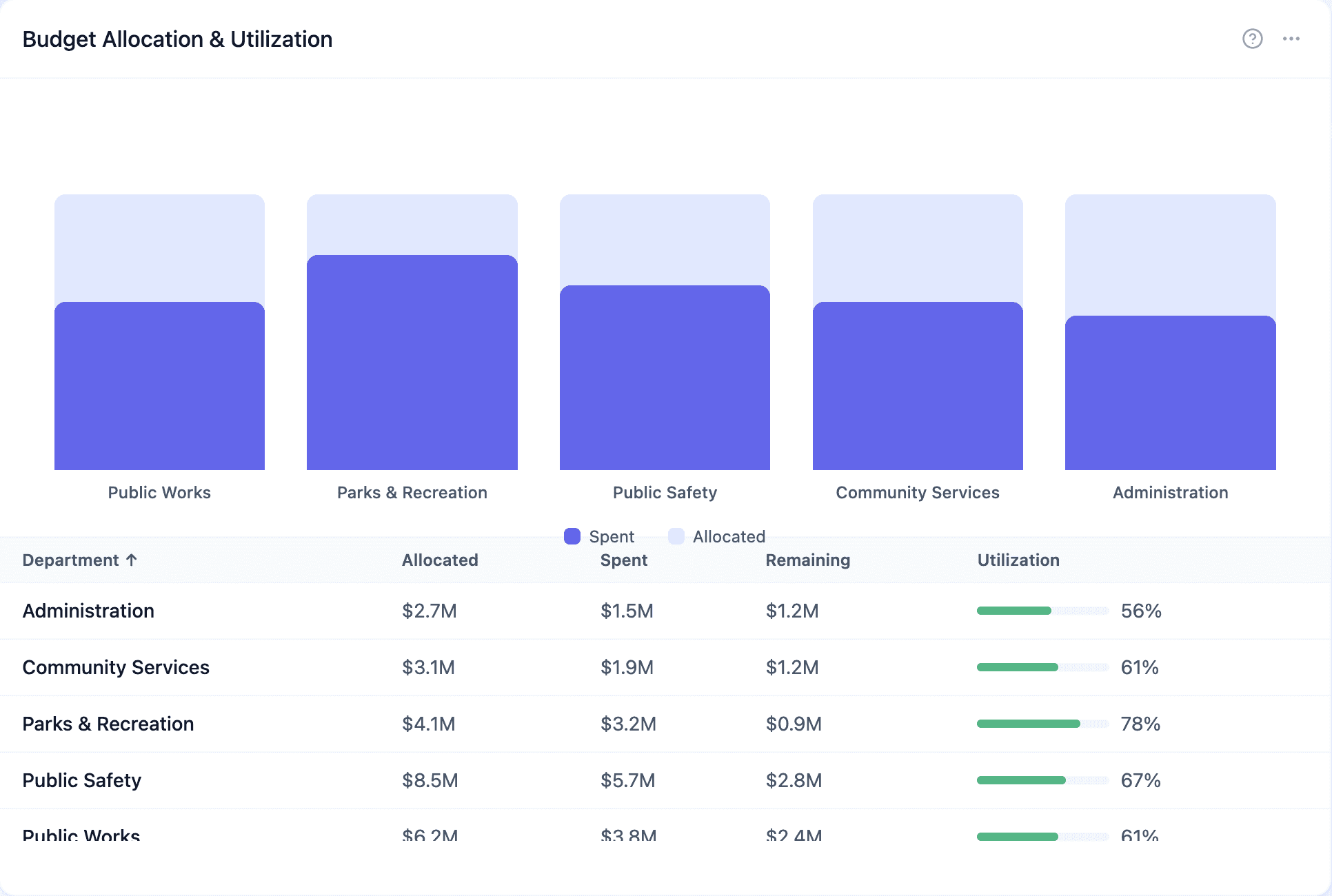Image resolution: width=1332 pixels, height=896 pixels.
Task: Click the Parks & Recreation chart bar
Action: (412, 362)
